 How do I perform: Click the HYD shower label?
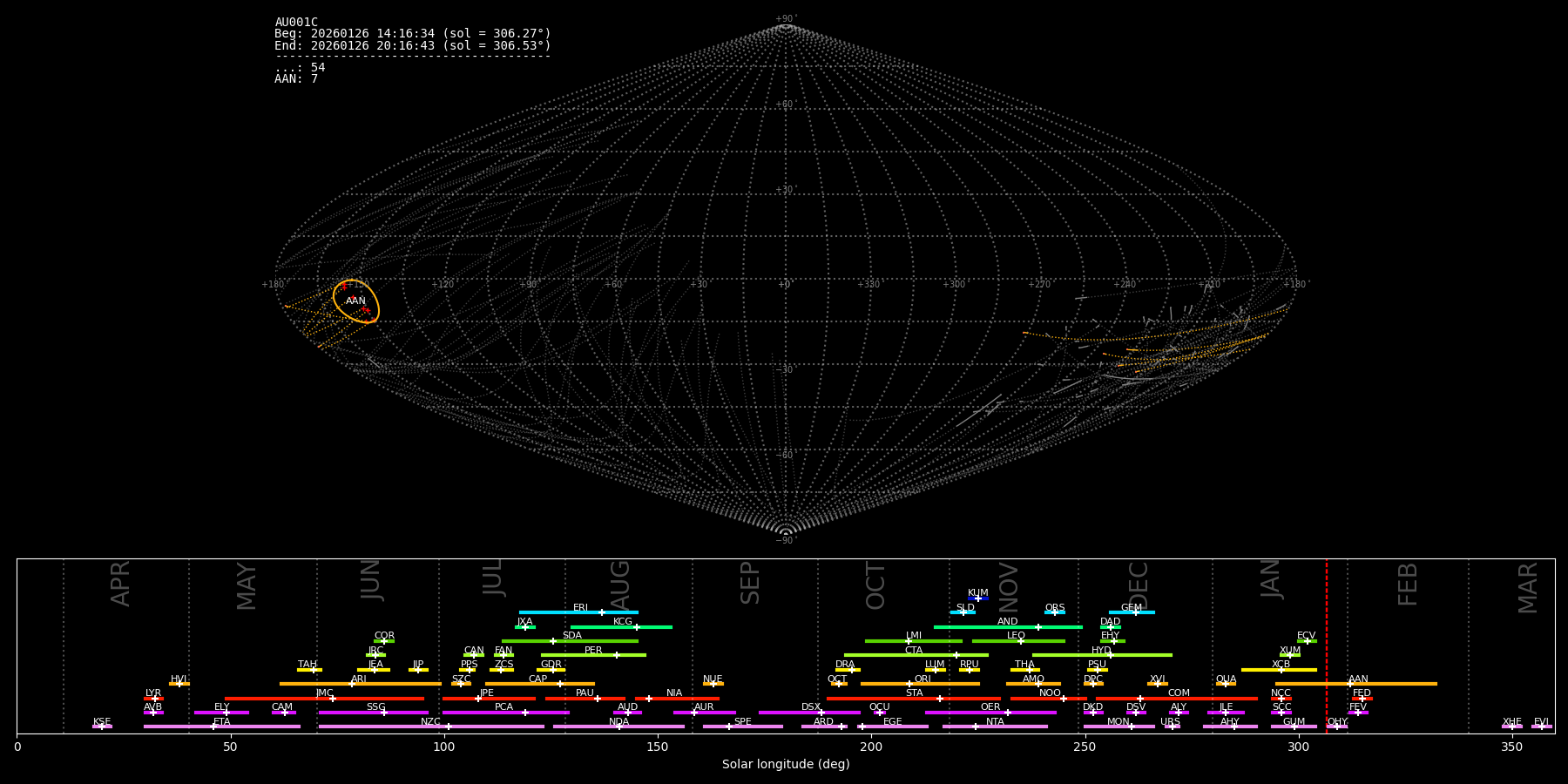click(x=1102, y=651)
